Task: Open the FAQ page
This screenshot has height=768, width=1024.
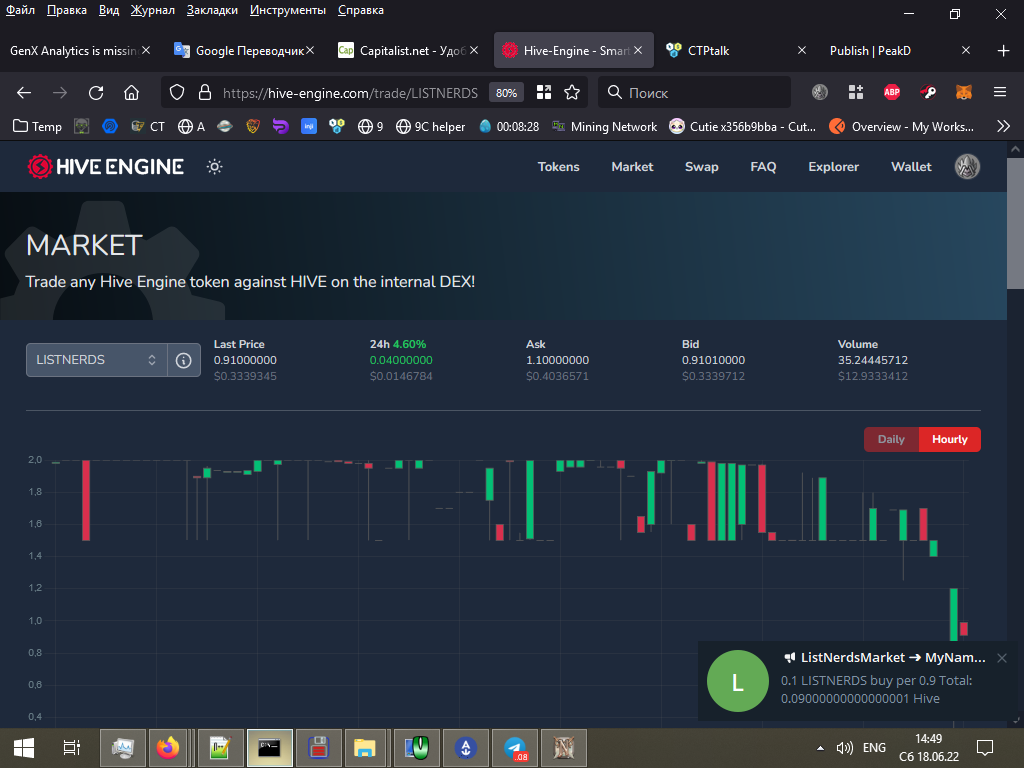Action: tap(763, 167)
